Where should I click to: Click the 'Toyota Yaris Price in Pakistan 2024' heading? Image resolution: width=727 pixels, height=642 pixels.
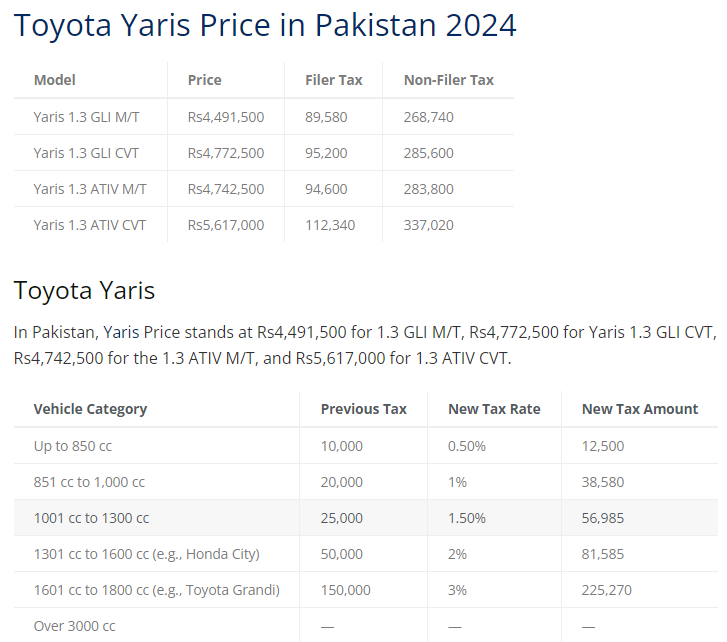click(265, 26)
